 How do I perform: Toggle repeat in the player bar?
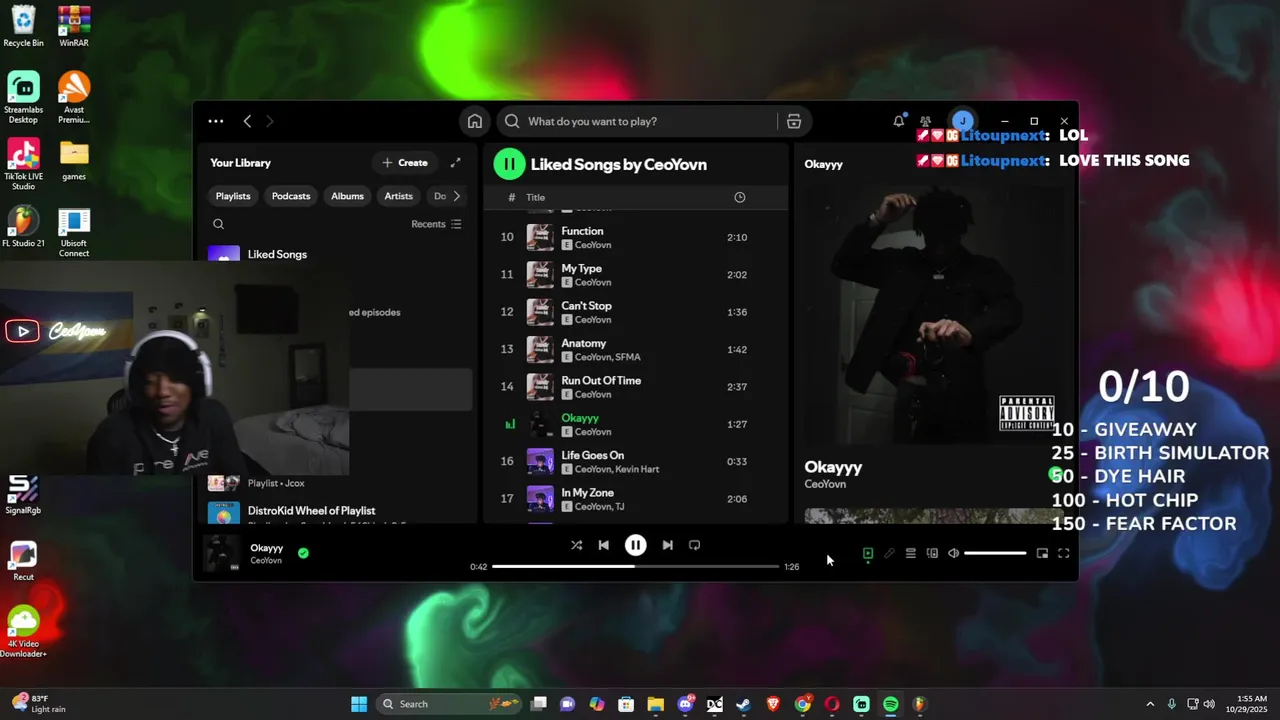point(694,545)
